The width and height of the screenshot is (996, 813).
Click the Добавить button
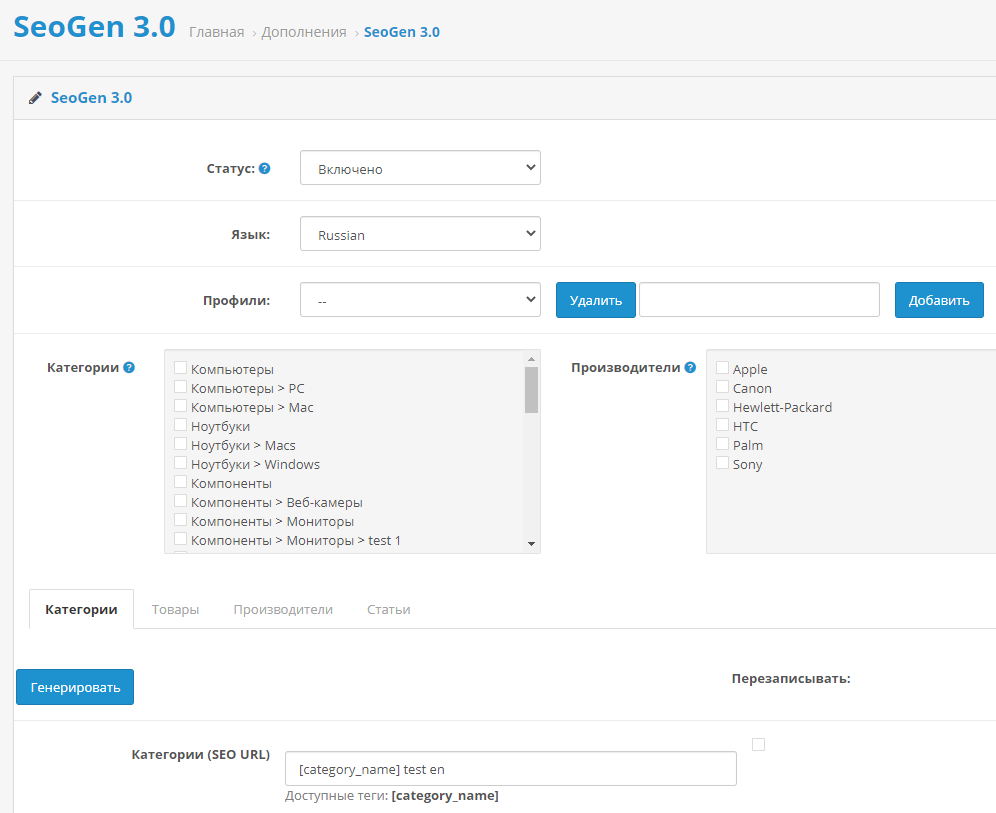[938, 299]
